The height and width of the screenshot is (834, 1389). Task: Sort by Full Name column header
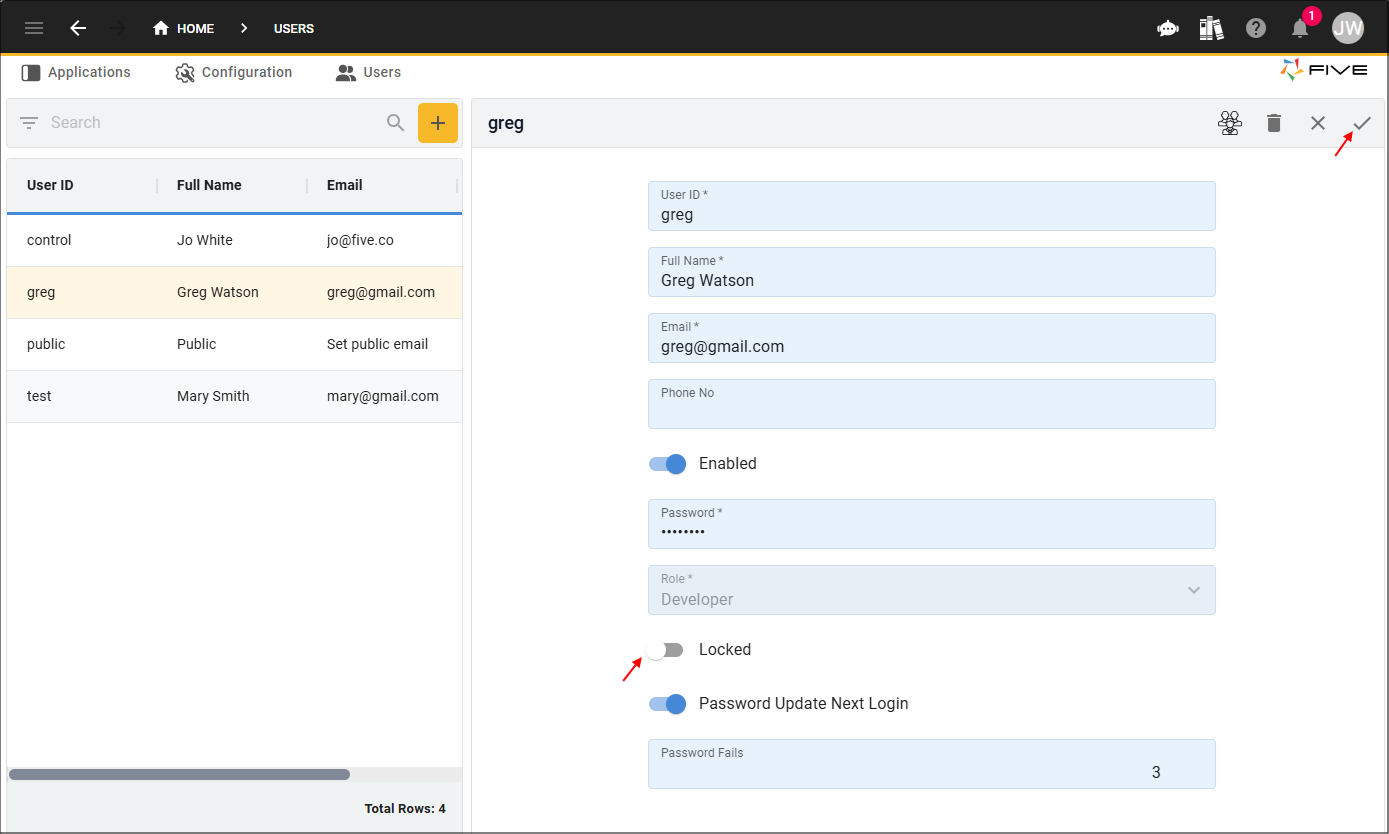point(209,185)
